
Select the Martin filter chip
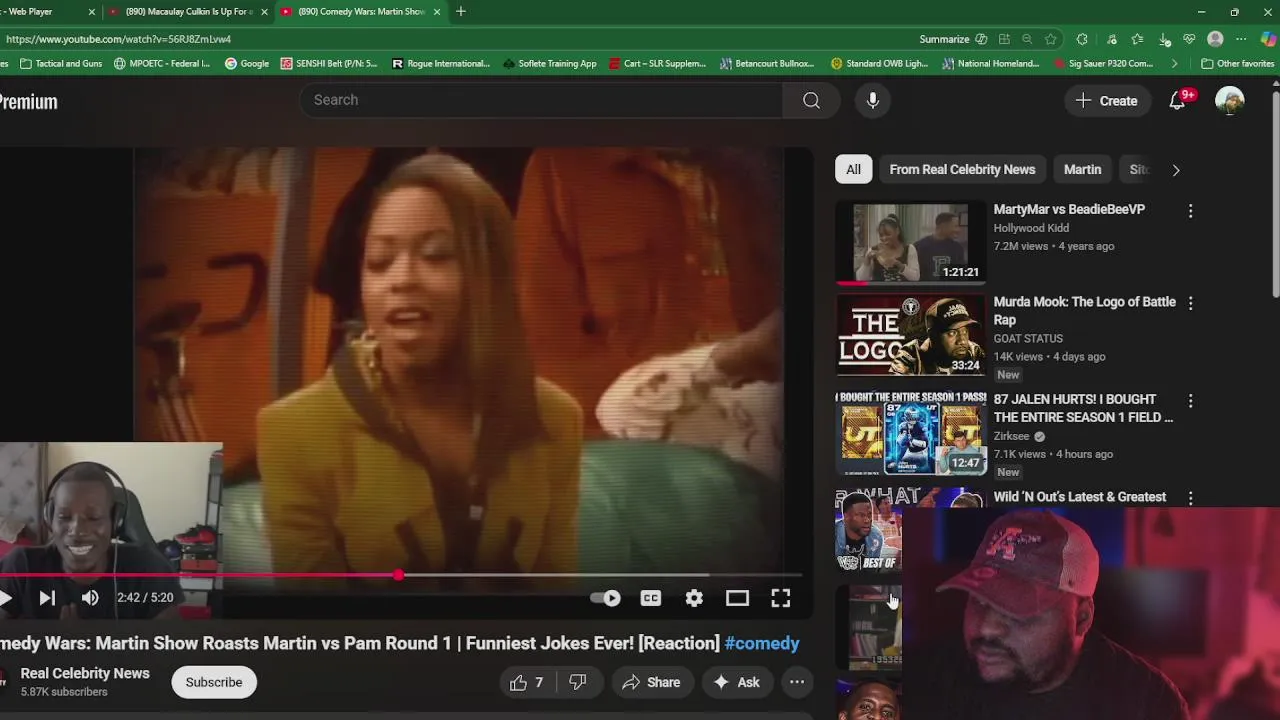click(1082, 169)
